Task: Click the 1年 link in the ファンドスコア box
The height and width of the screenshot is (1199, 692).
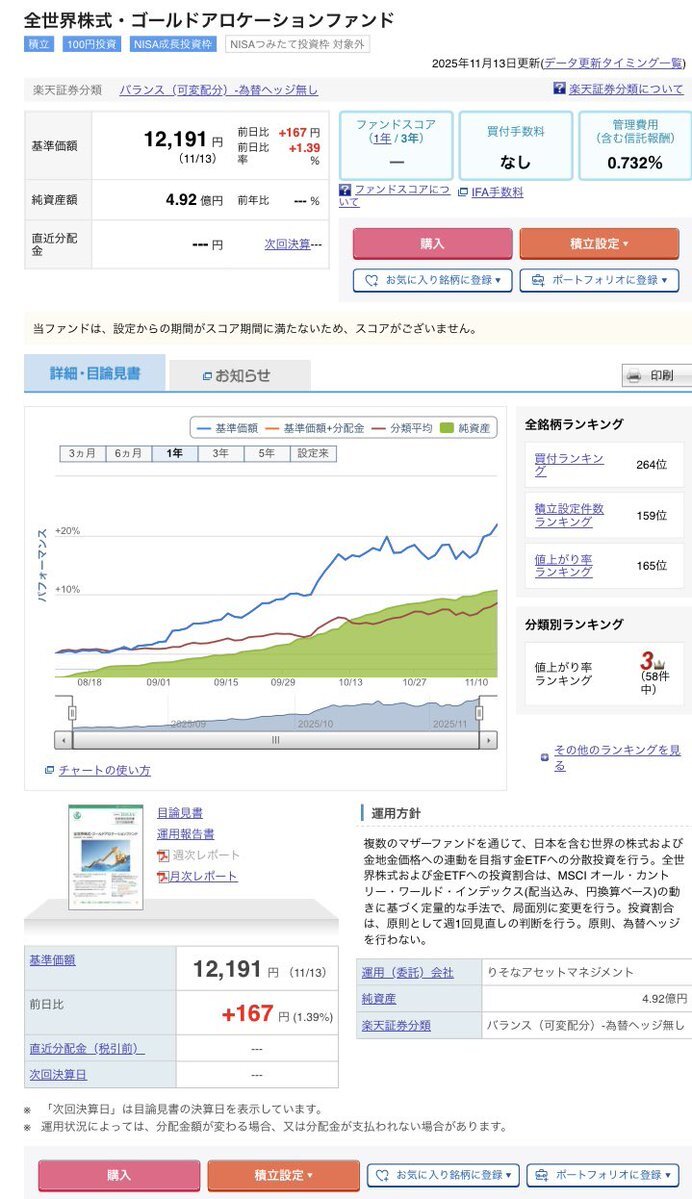Action: click(x=382, y=138)
